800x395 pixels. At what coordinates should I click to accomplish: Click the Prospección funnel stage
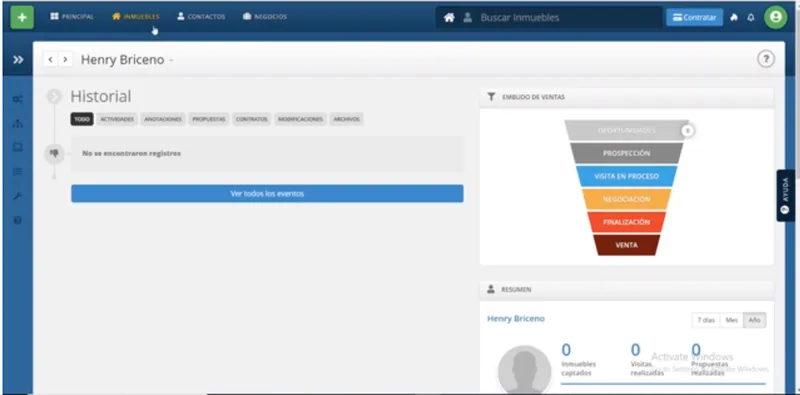pos(627,153)
